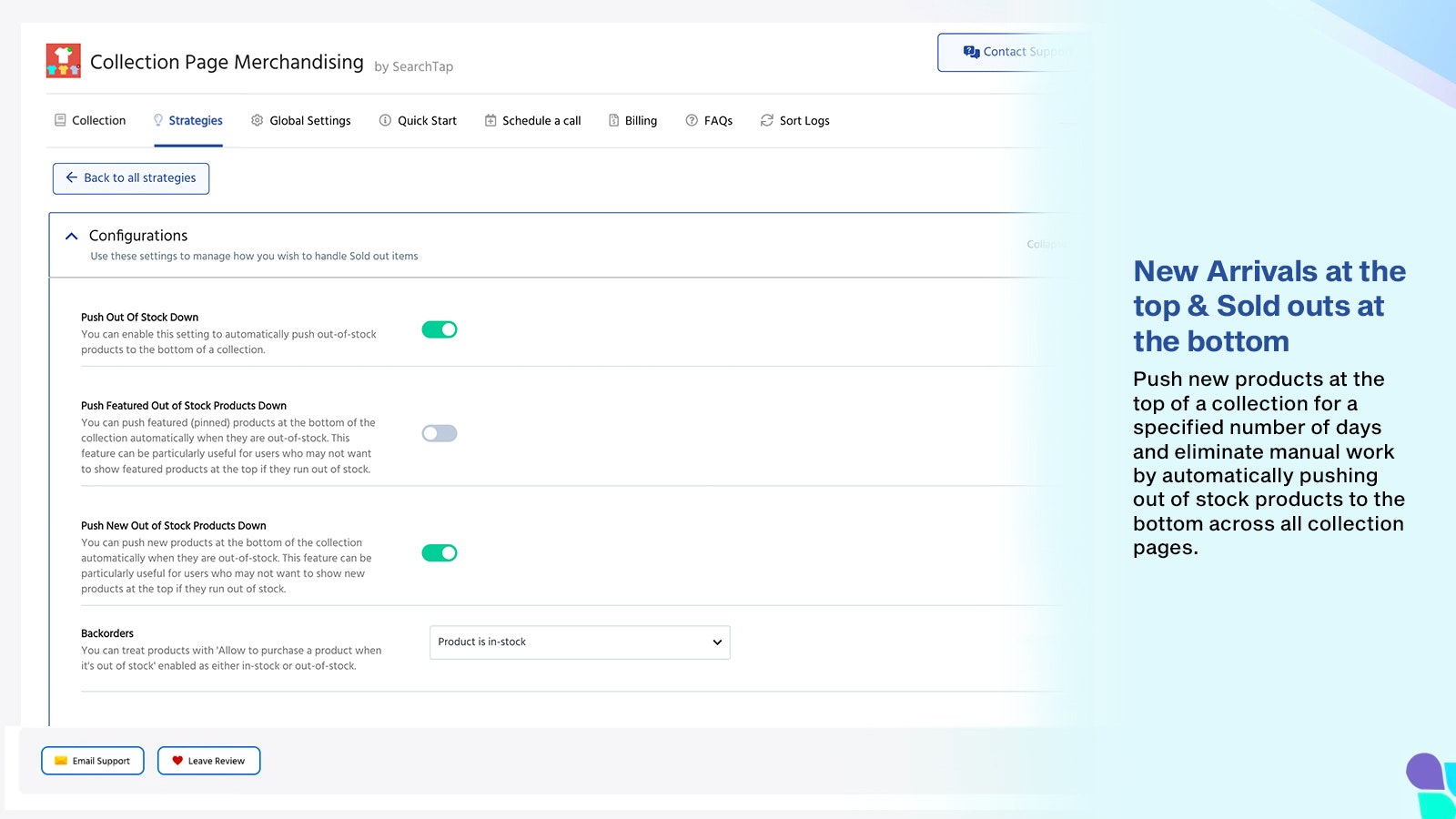Click the 'Backorders' label
Screen dimensions: 1456x819
click(x=107, y=633)
